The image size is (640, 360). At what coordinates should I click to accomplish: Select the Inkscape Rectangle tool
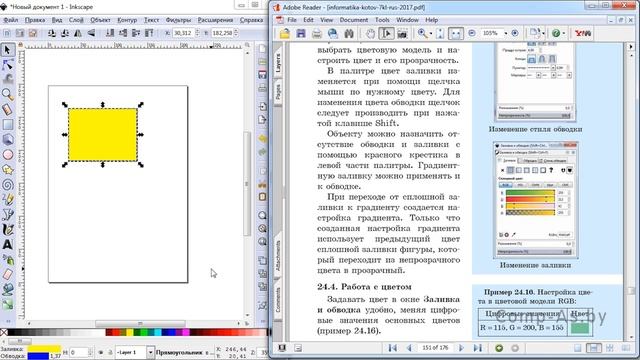point(7,124)
